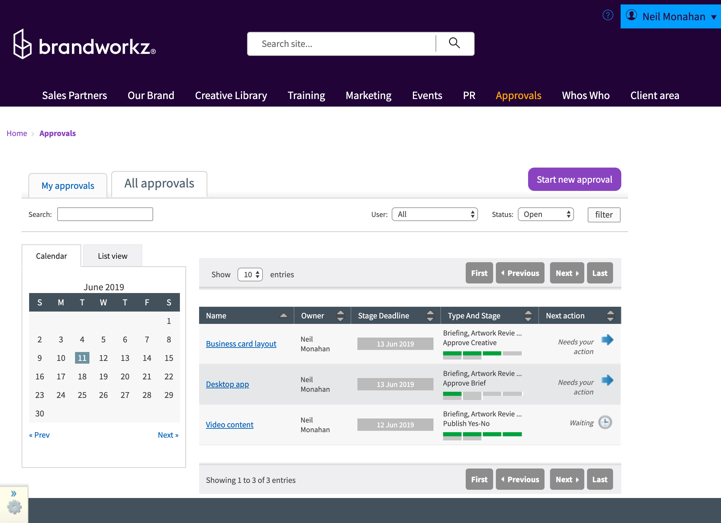721x523 pixels.
Task: Click the bottom Next pagination button
Action: tap(567, 479)
